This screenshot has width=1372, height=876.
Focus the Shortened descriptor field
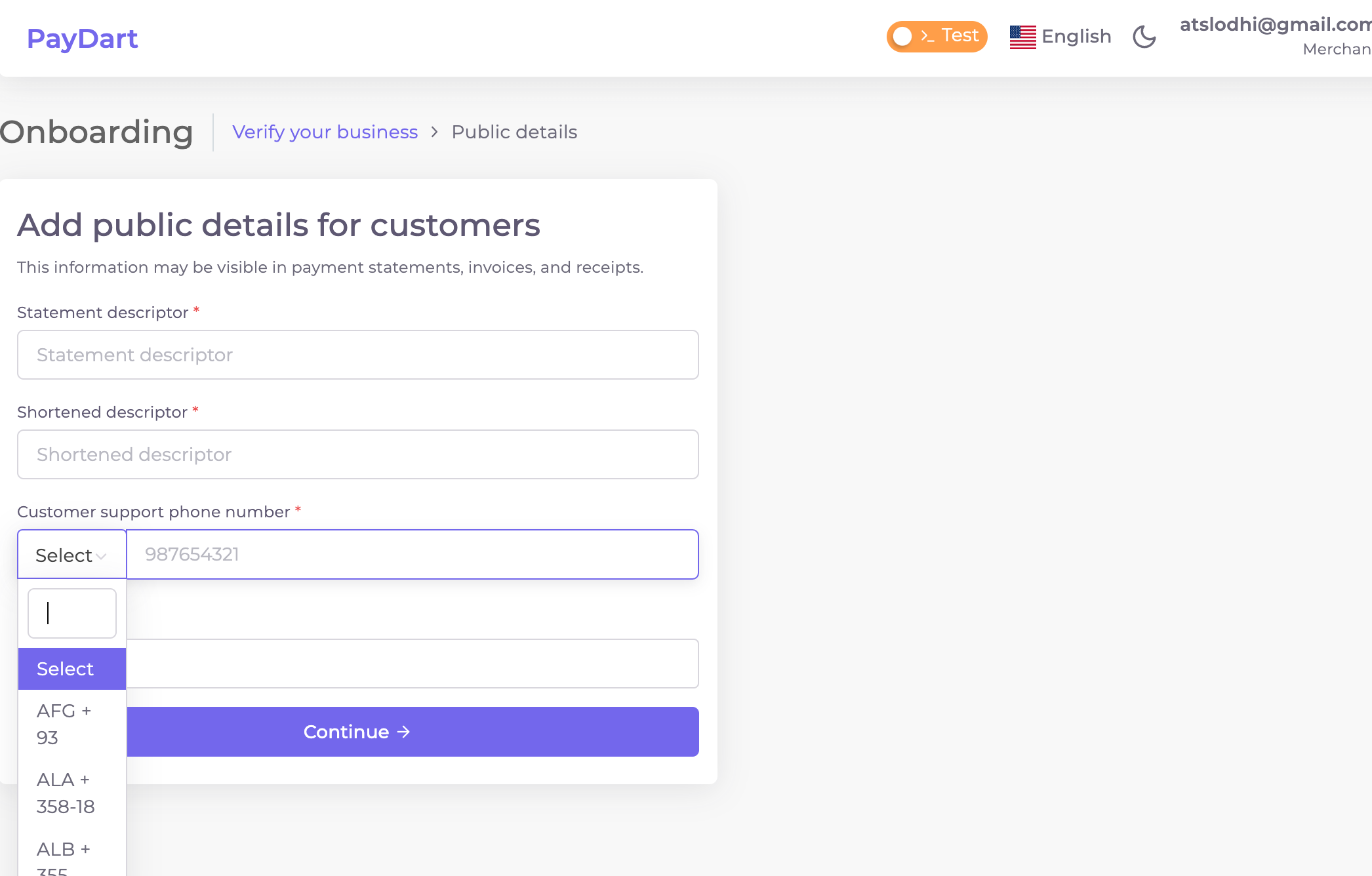pyautogui.click(x=358, y=454)
